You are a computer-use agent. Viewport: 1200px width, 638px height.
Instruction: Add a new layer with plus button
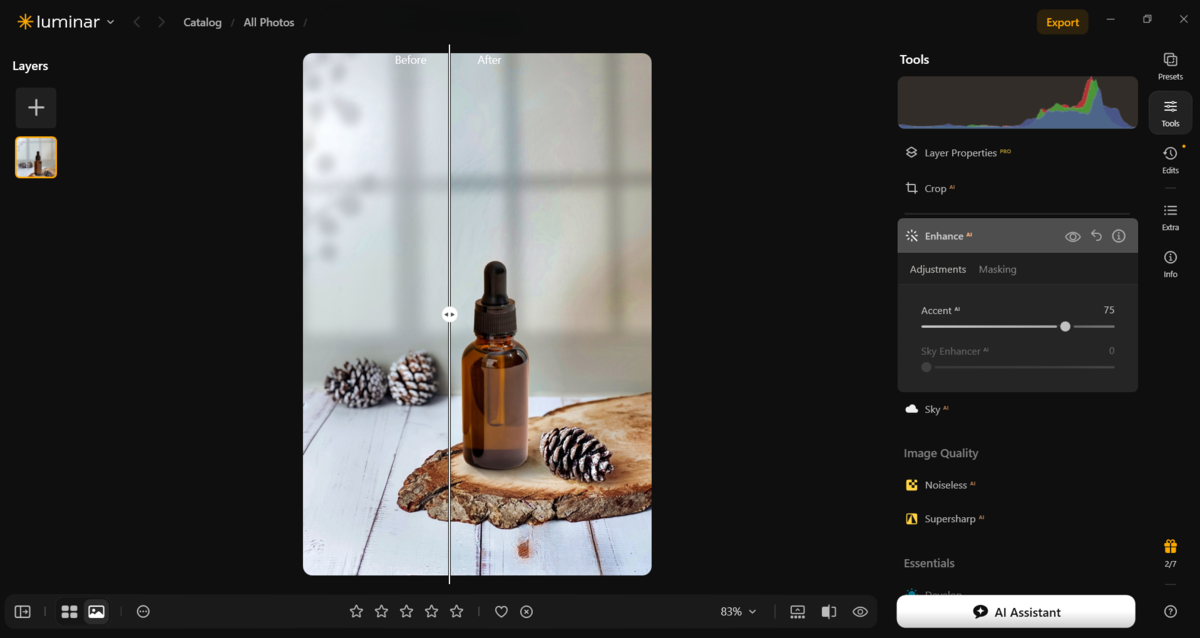click(36, 107)
